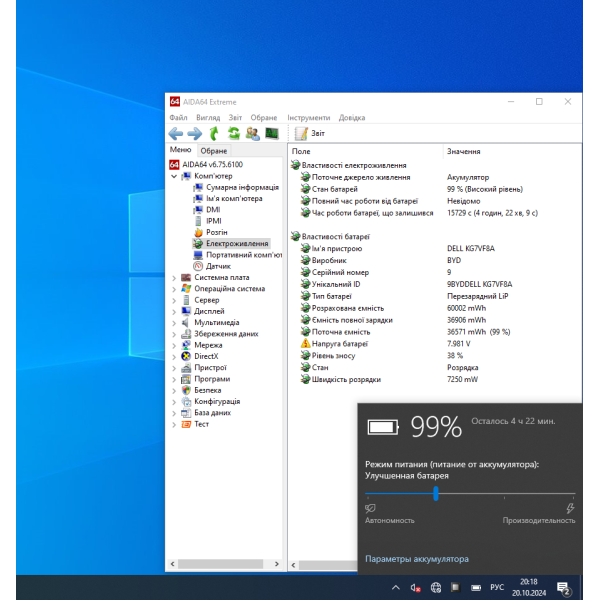Switch the РУС input language indicator
This screenshot has height=600, width=600.
[497, 587]
